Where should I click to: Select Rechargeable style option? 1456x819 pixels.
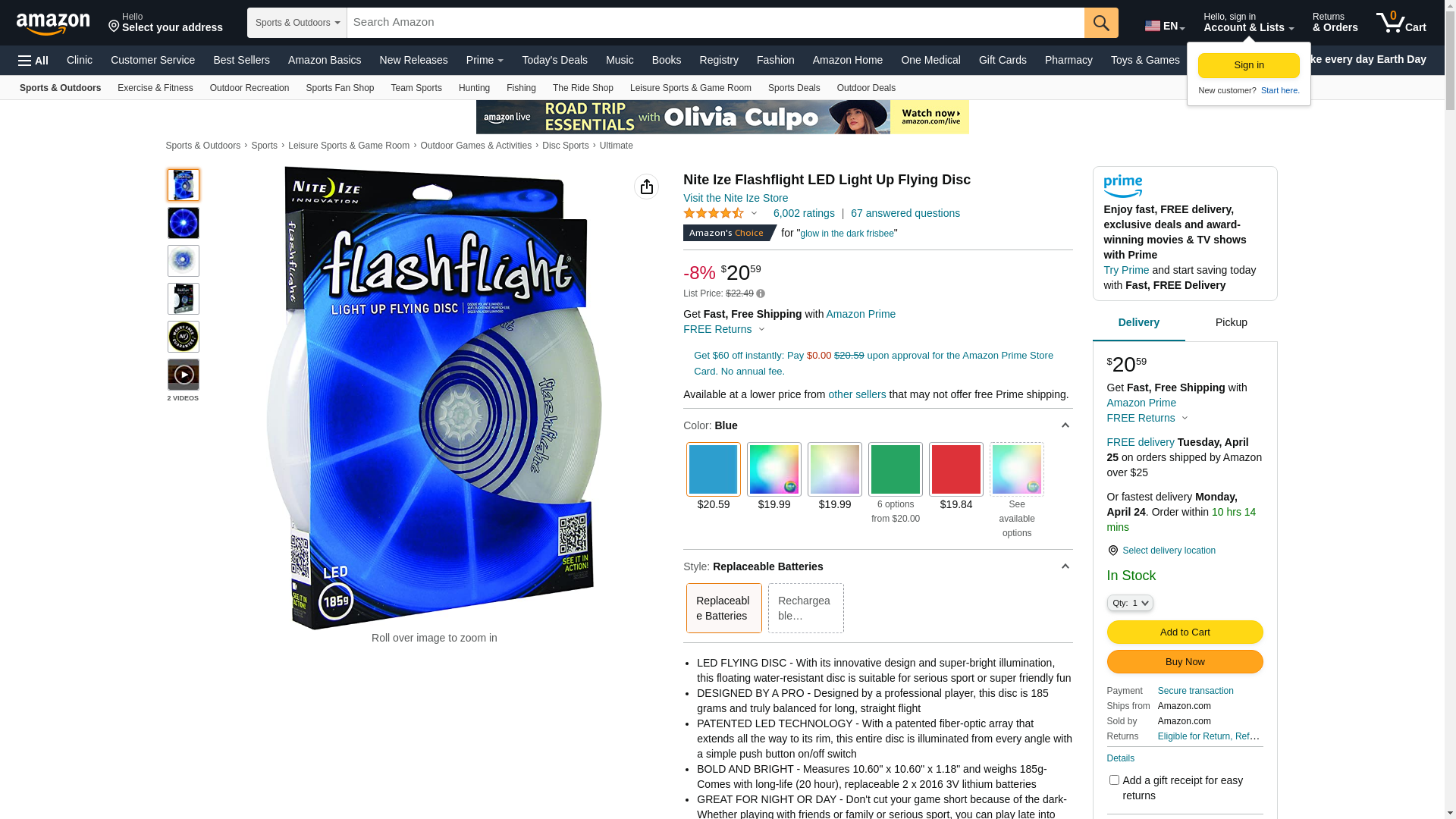click(806, 608)
